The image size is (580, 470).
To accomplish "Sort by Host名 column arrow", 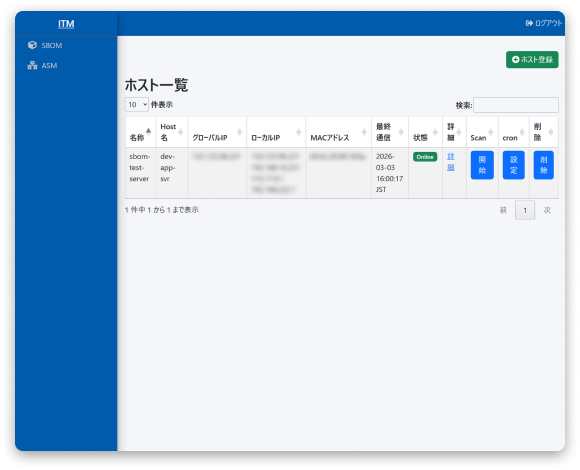I will pos(181,132).
